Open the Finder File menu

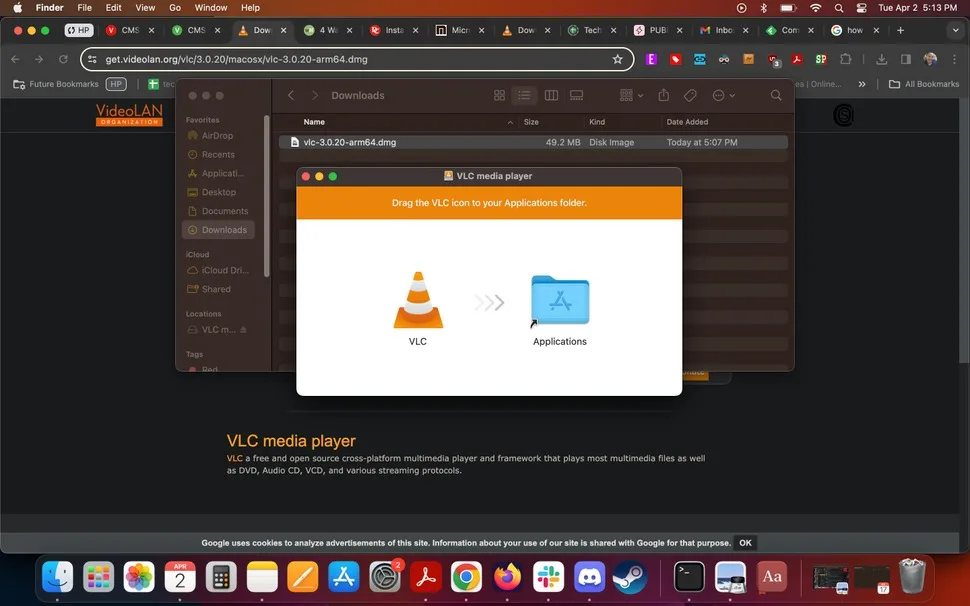point(84,8)
